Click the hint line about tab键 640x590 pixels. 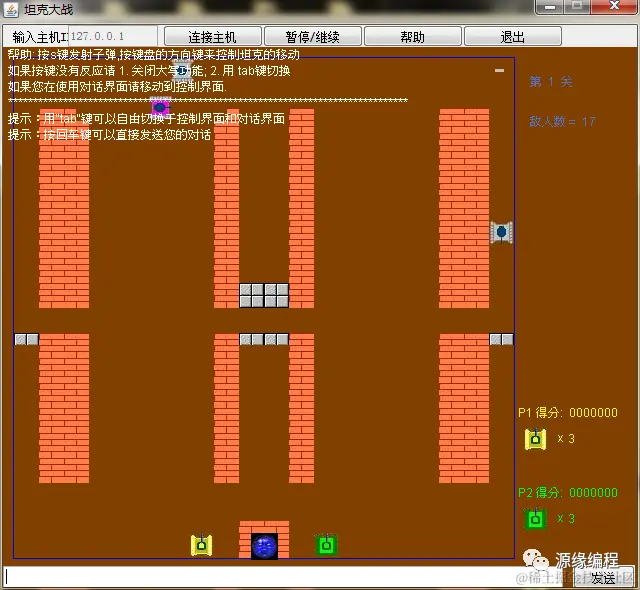point(146,119)
